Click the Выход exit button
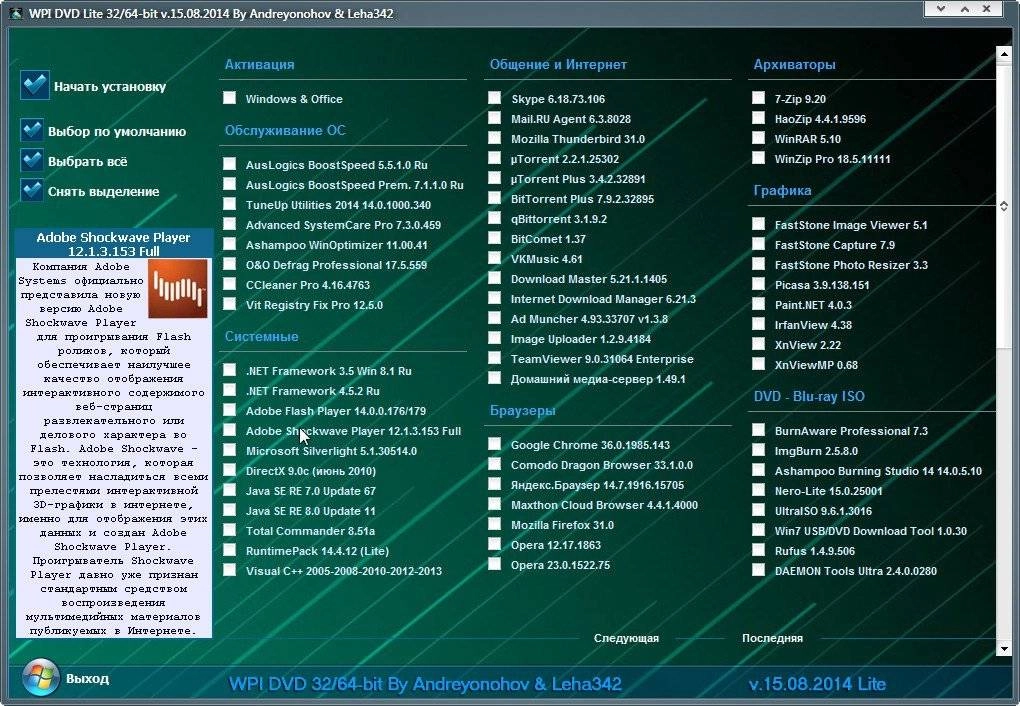The height and width of the screenshot is (706, 1020). (87, 679)
